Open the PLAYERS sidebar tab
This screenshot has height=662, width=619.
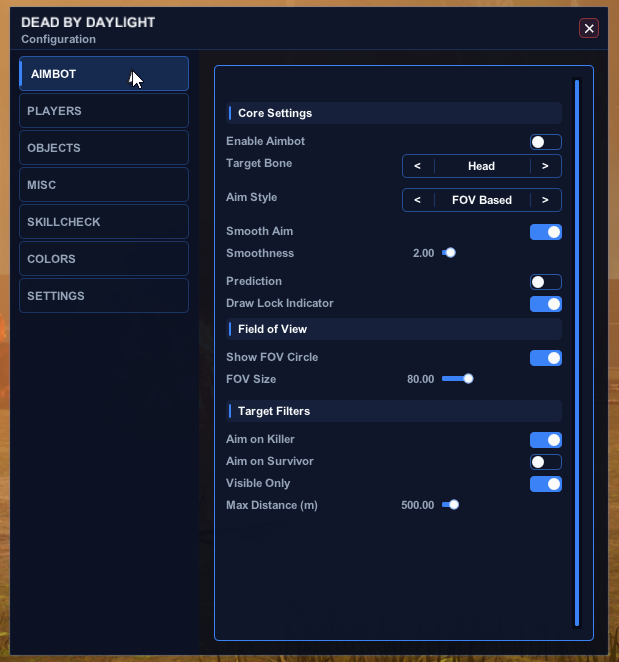tap(104, 111)
